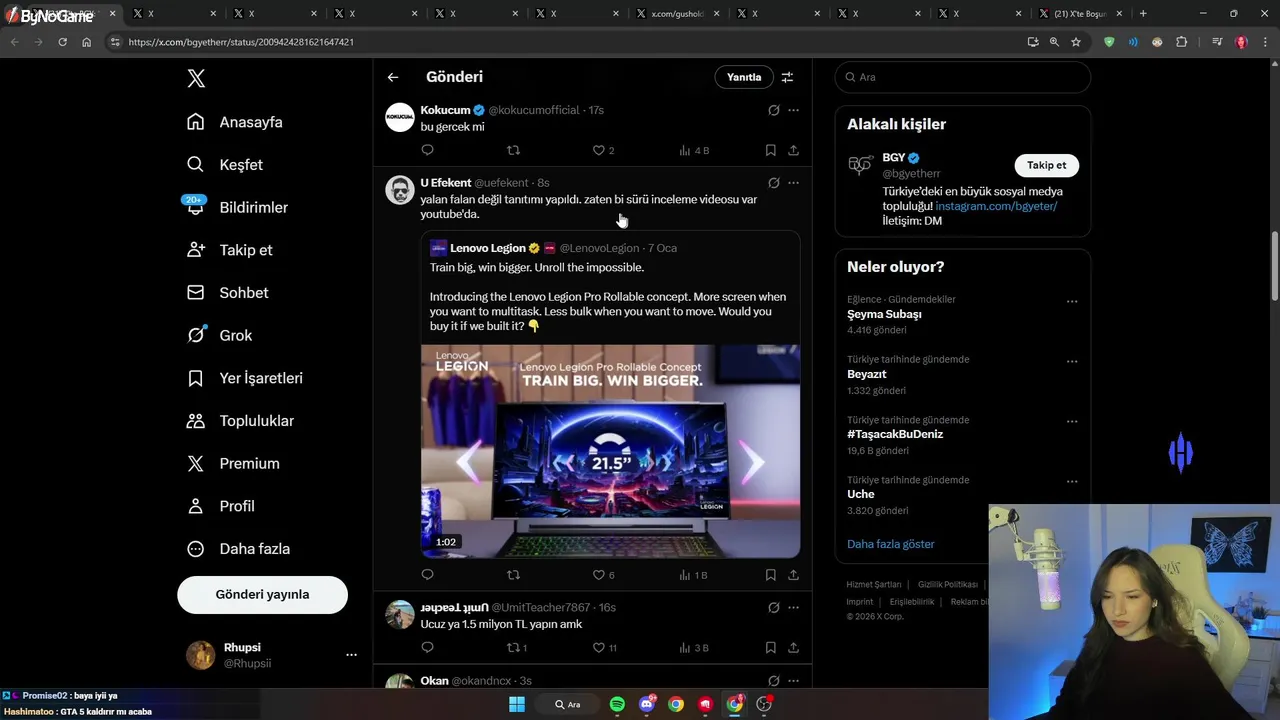Viewport: 1280px width, 720px height.
Task: Open Beyazıt trend options
Action: click(1072, 361)
